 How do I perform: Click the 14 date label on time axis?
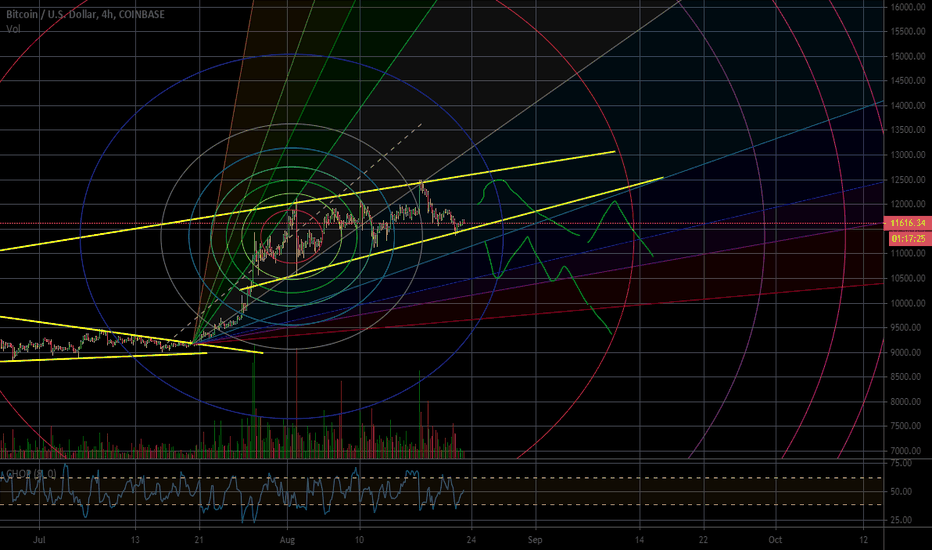[640, 540]
